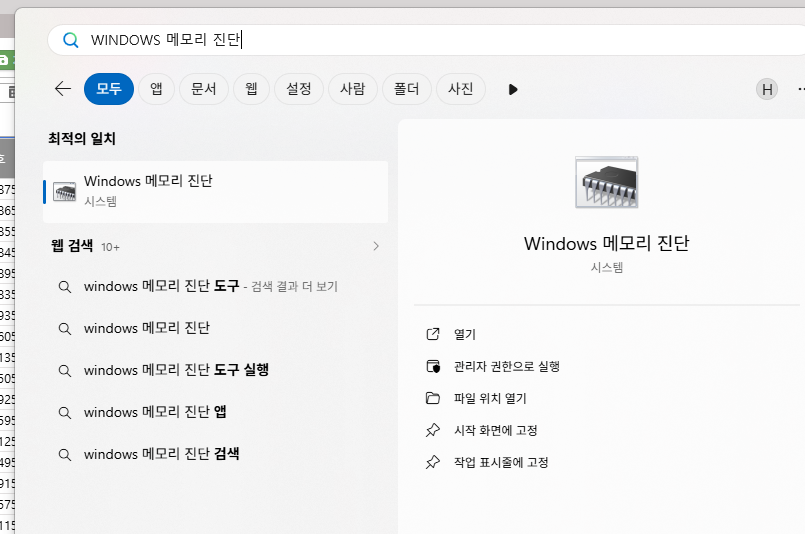Click the folder icon next to 파일 위치 열기
This screenshot has width=805, height=534.
(x=433, y=398)
